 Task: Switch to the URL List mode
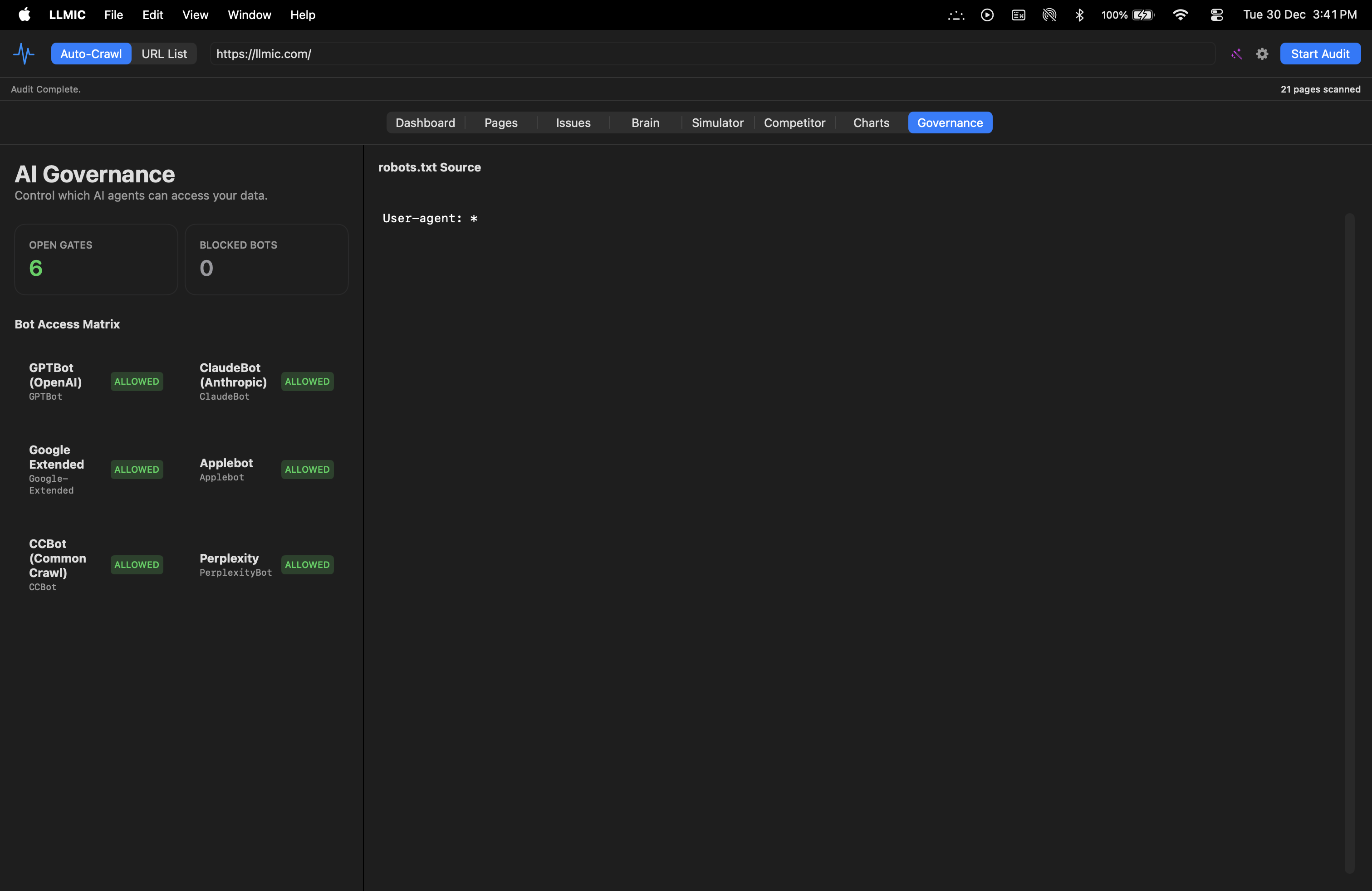click(x=164, y=54)
